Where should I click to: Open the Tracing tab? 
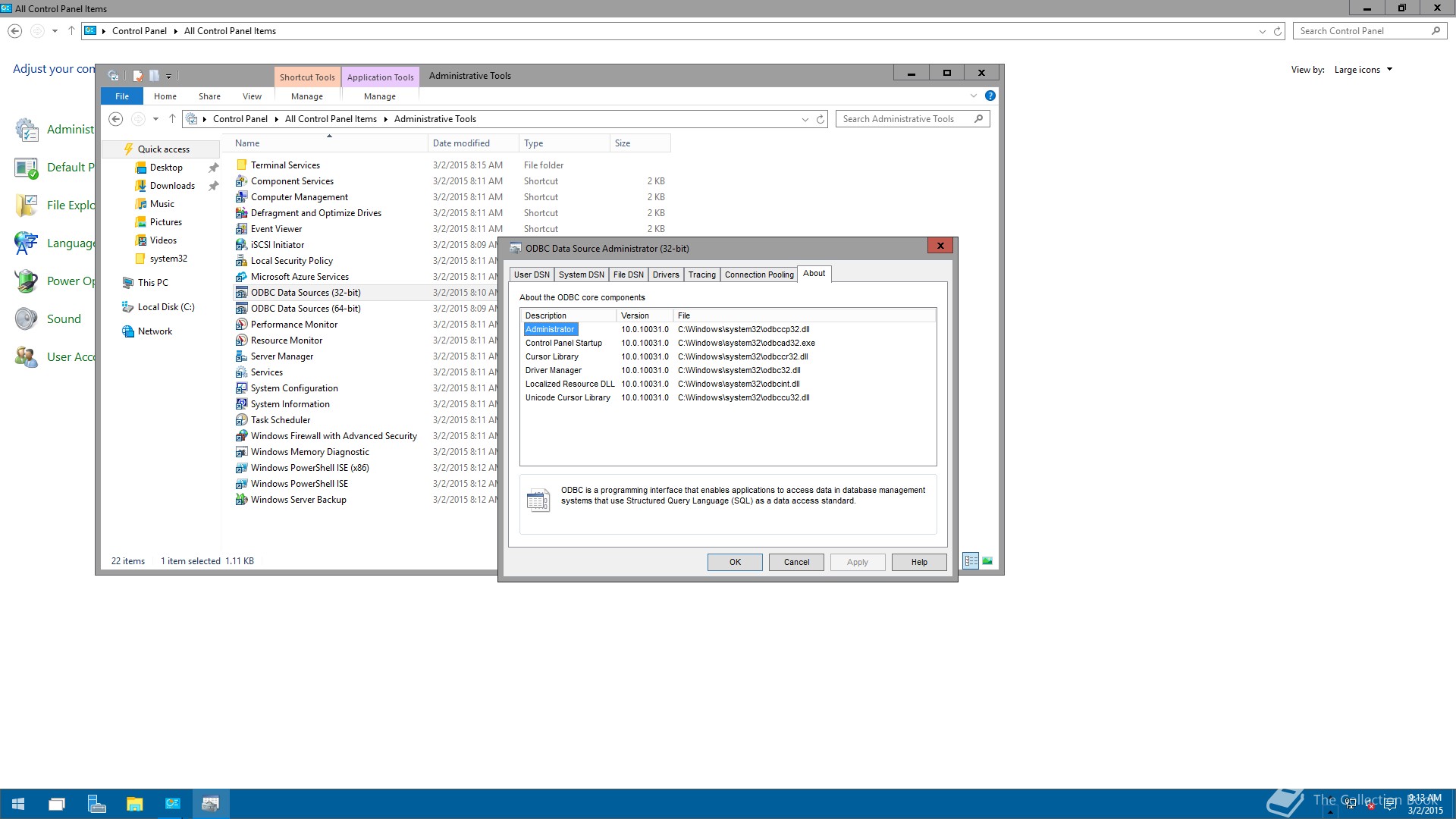click(701, 275)
